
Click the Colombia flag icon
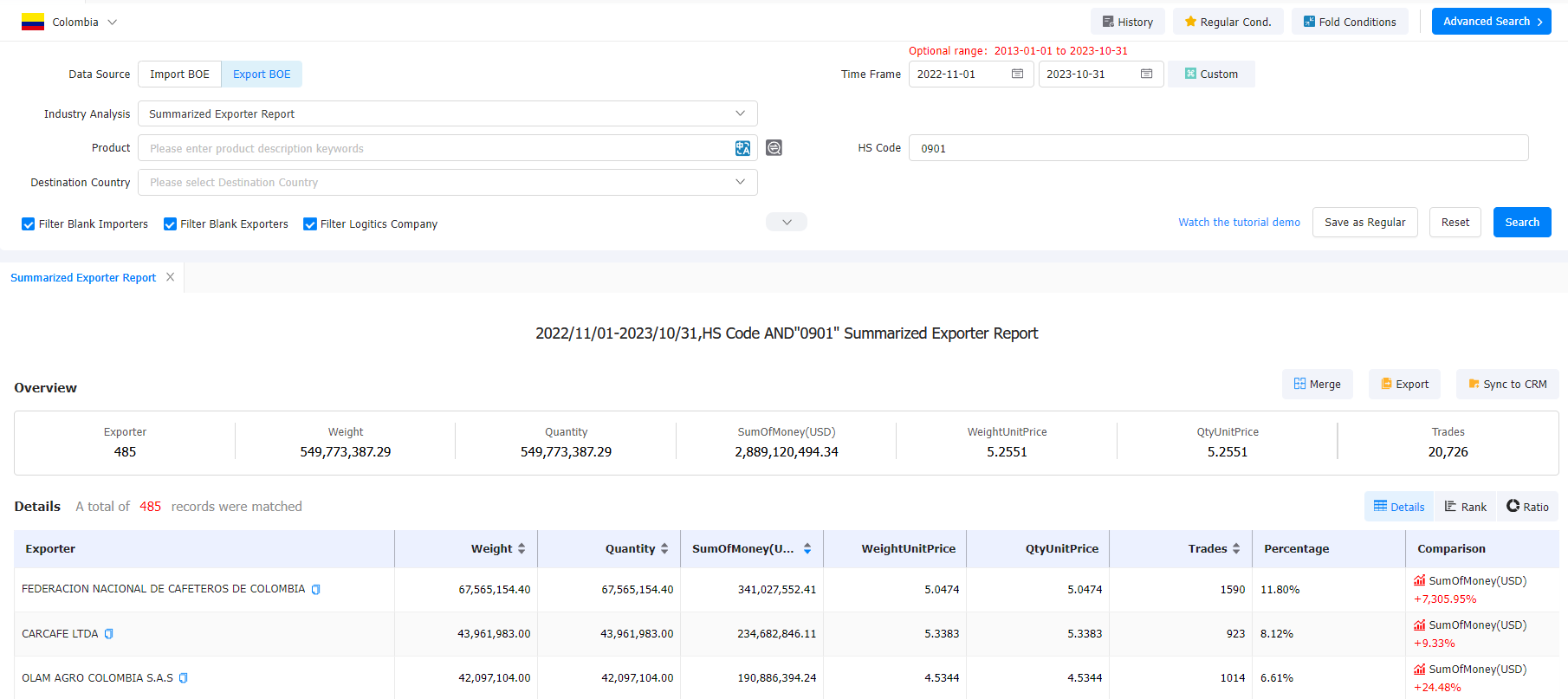pos(33,23)
